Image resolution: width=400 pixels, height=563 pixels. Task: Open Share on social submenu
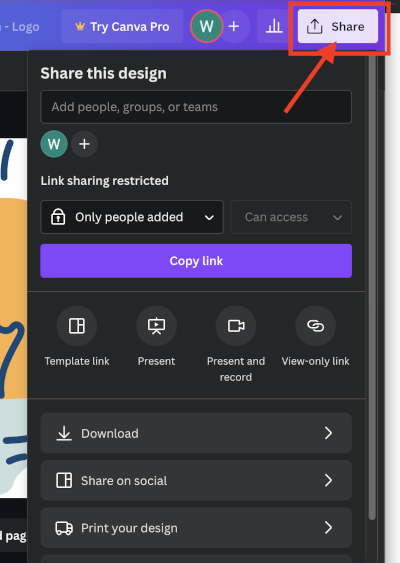click(196, 480)
